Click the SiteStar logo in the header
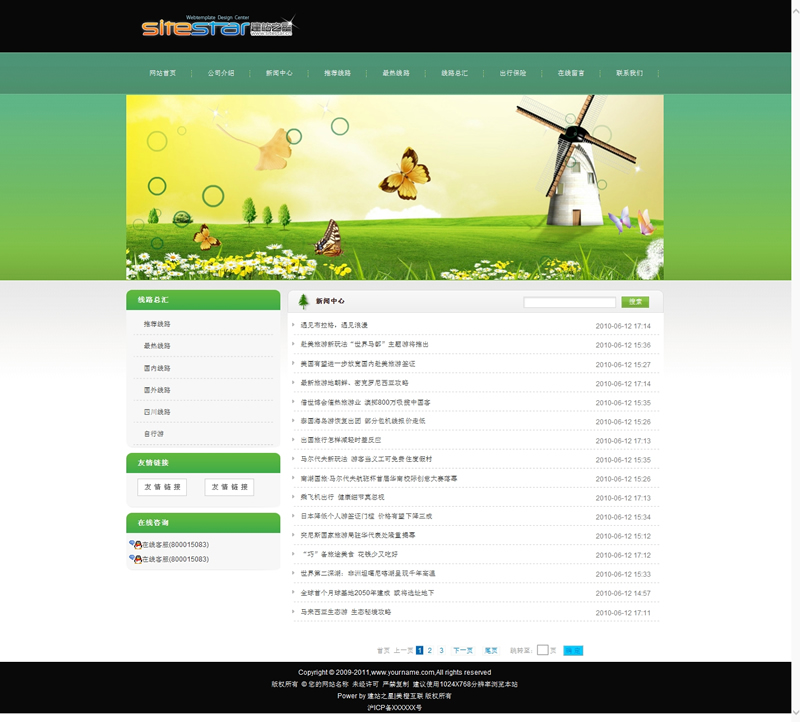The width and height of the screenshot is (800, 722). (x=217, y=27)
